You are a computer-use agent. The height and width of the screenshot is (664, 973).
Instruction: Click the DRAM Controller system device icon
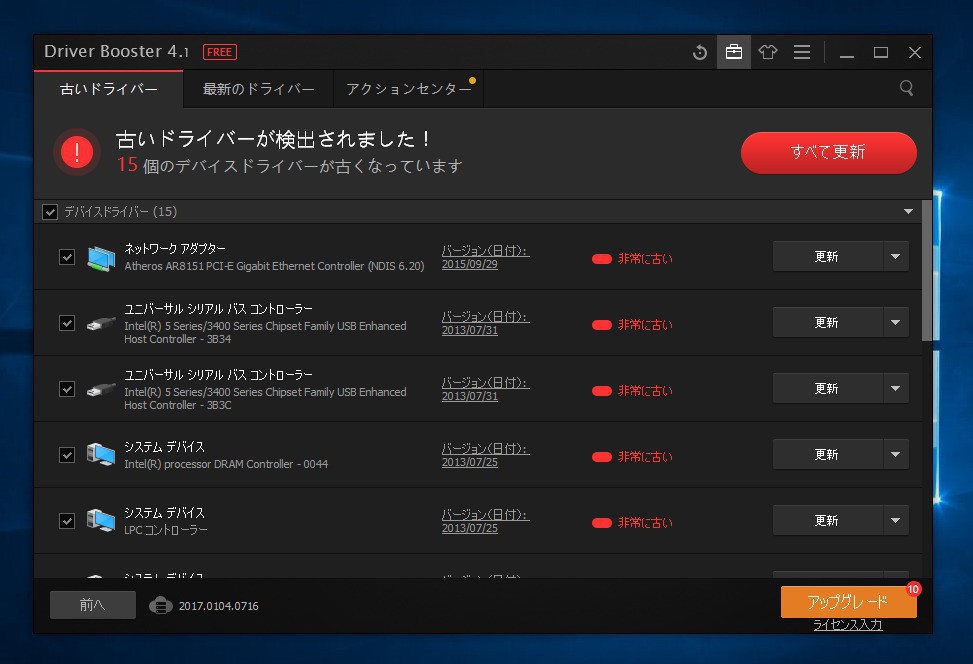[101, 454]
